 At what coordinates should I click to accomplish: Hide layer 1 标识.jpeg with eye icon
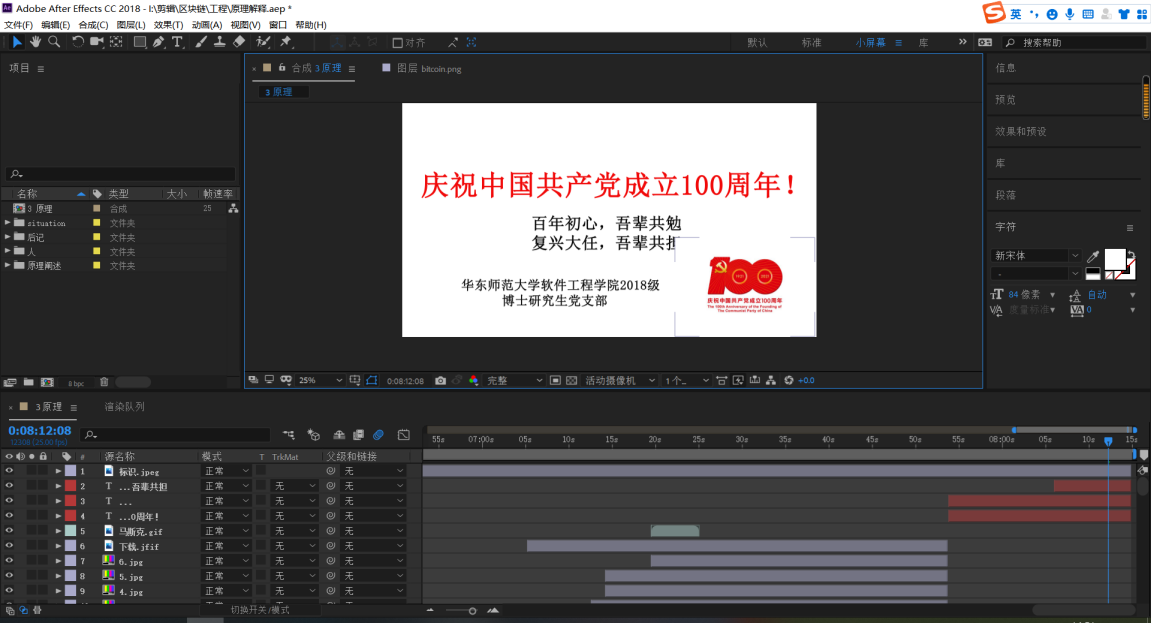[9, 471]
